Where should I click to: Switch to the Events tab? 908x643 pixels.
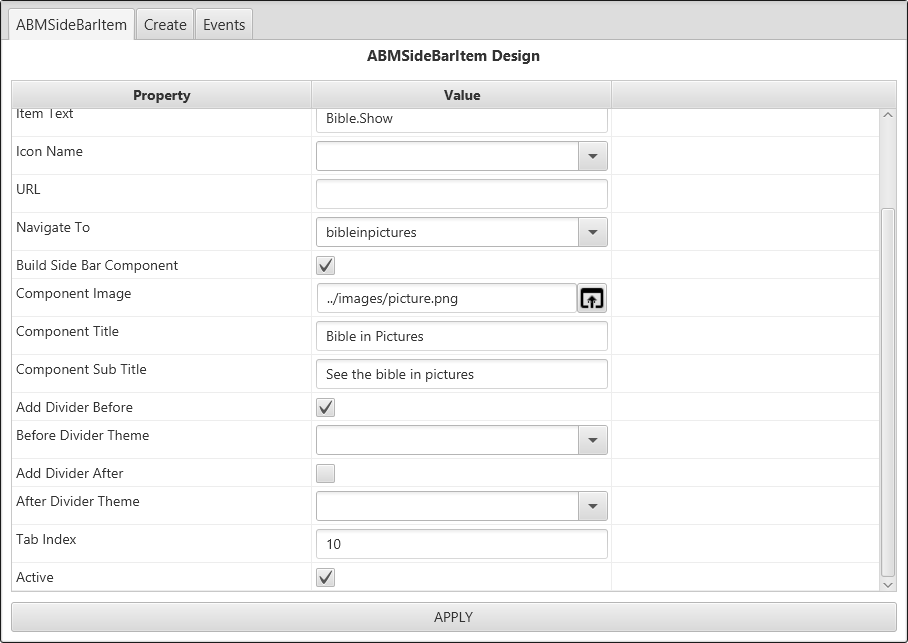224,24
